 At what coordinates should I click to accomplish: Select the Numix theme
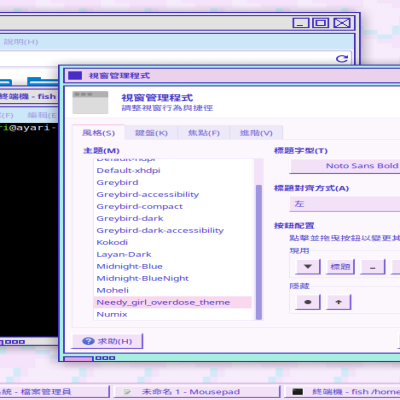tap(173, 314)
